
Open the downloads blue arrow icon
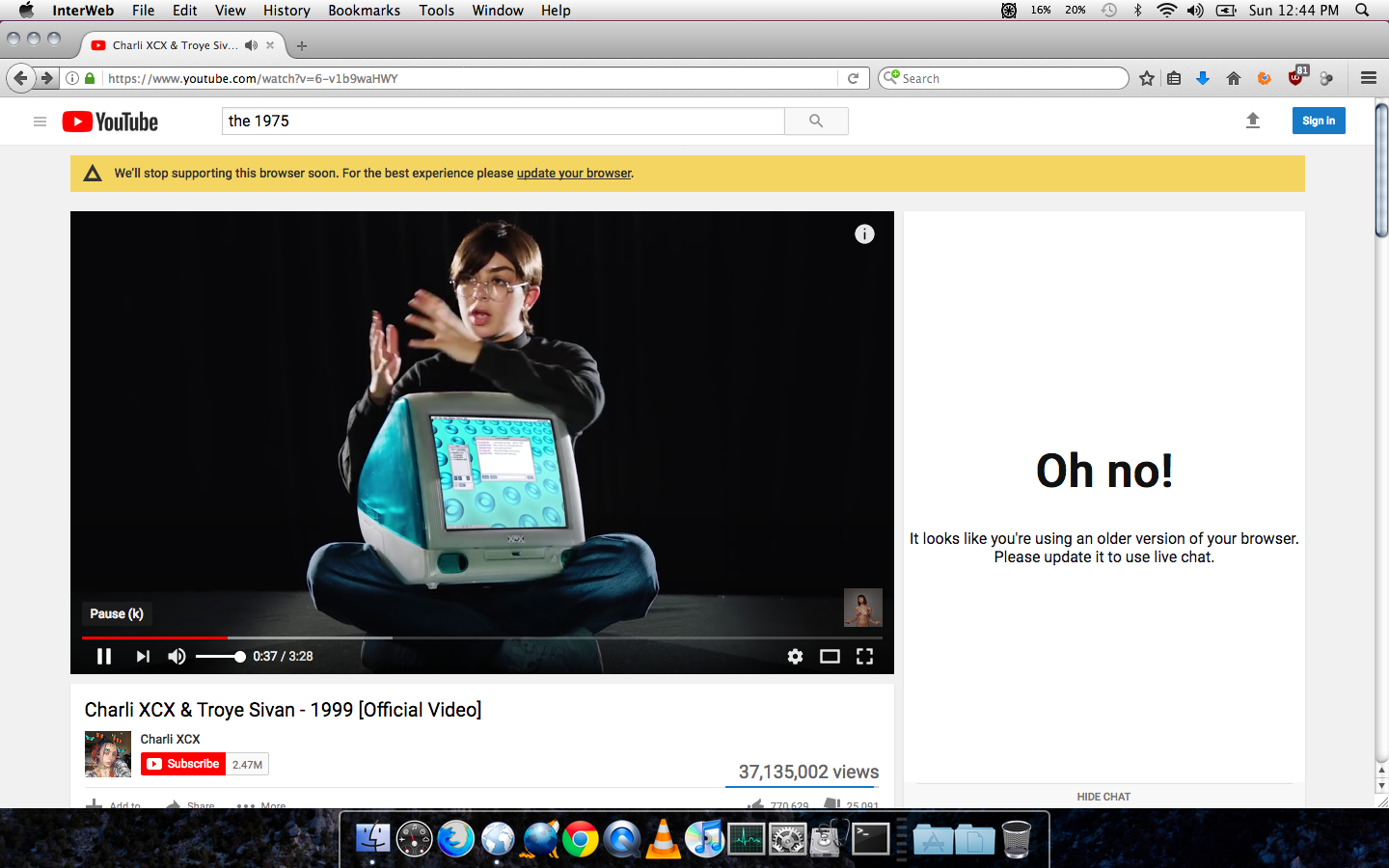coord(1203,78)
